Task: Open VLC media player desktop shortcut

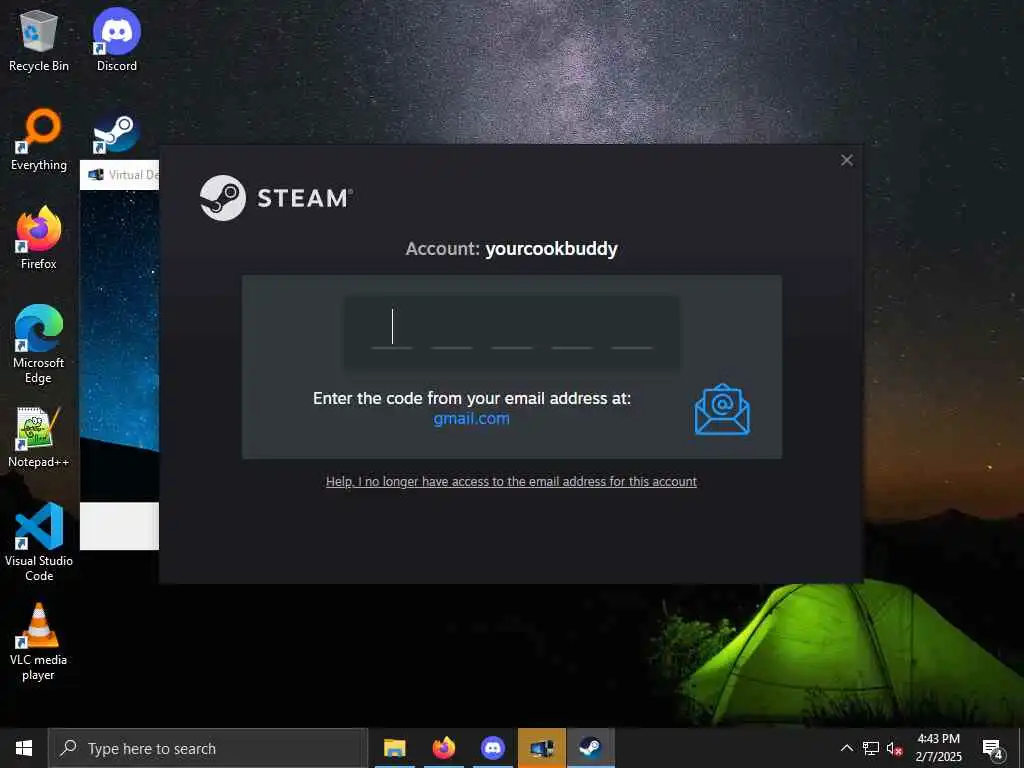Action: [x=39, y=641]
